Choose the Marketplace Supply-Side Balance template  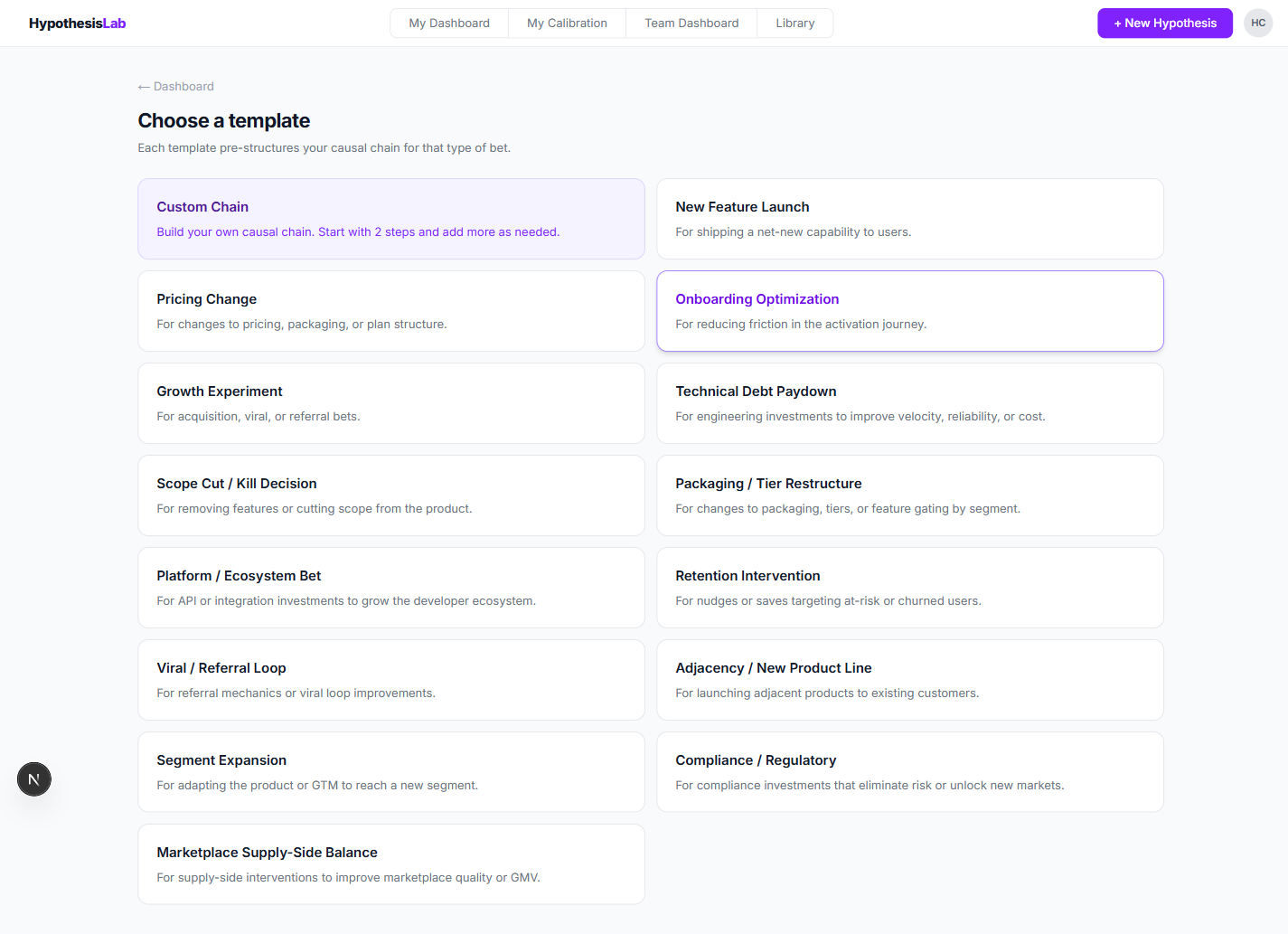point(391,864)
